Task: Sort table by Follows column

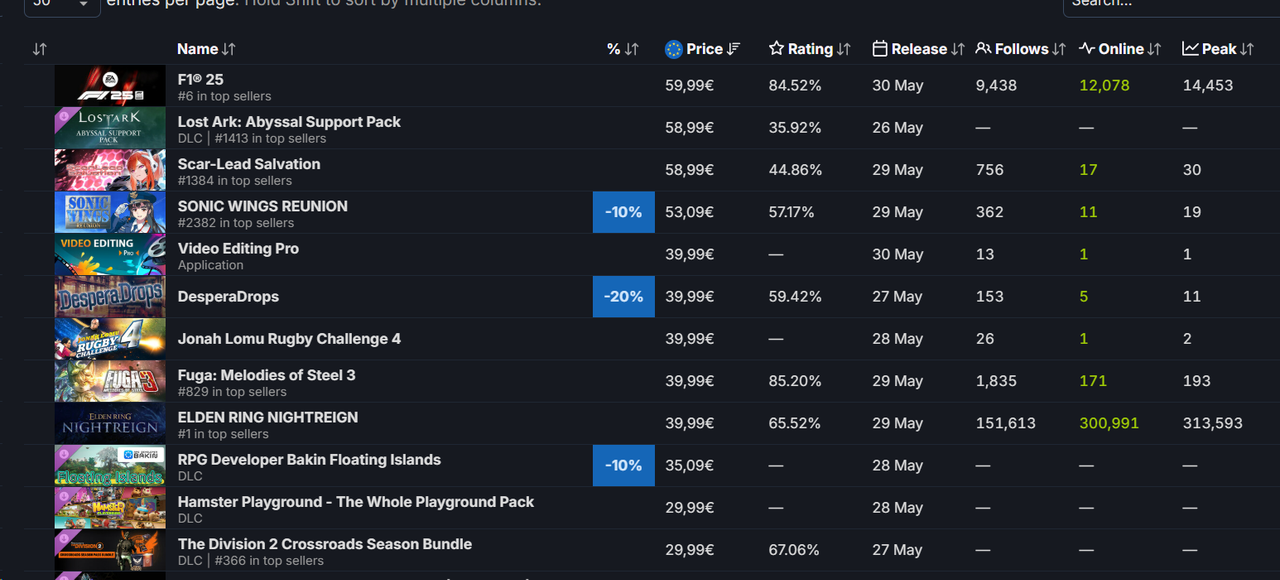Action: [x=1020, y=49]
